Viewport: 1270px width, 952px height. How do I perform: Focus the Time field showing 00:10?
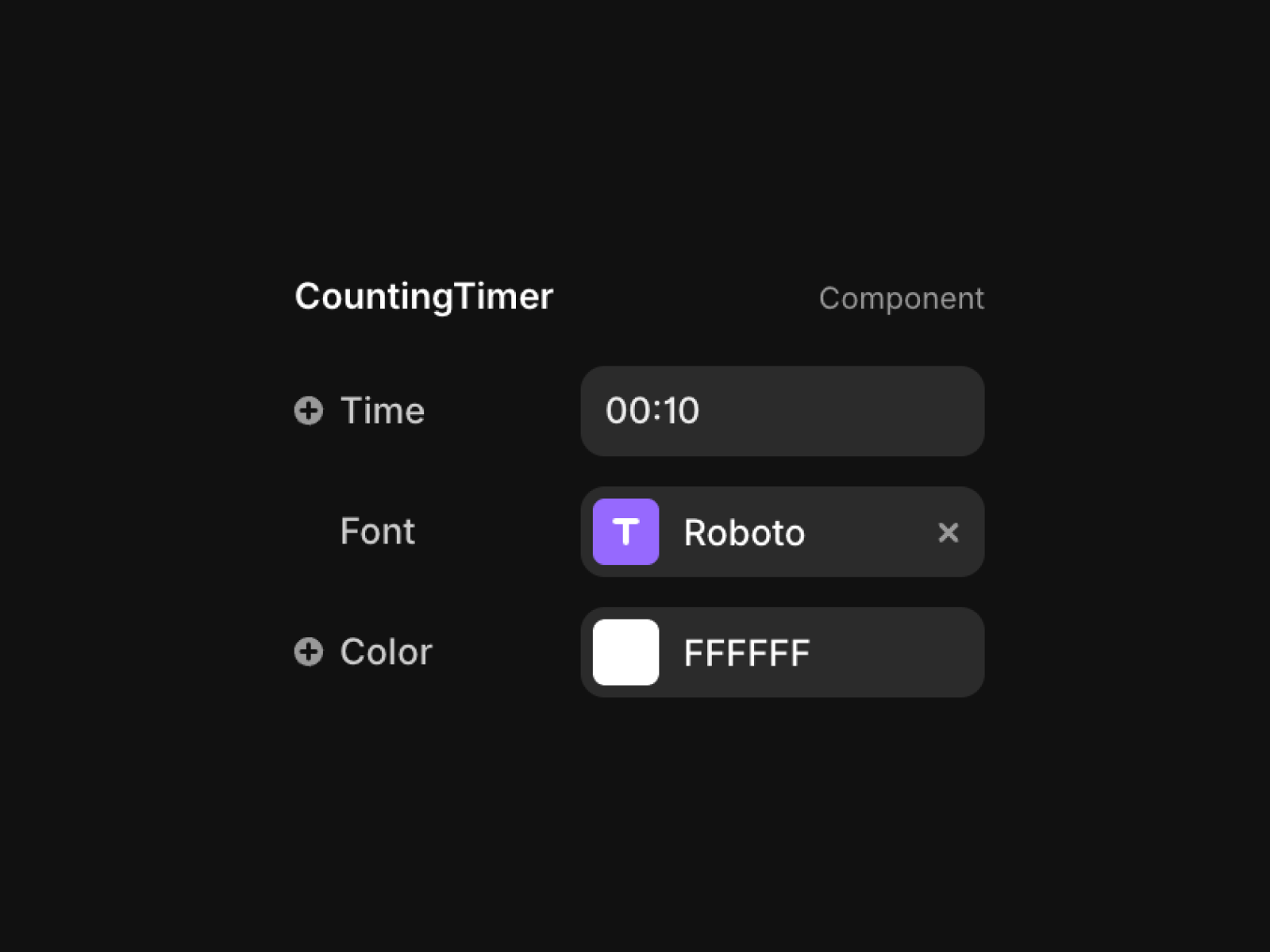click(782, 411)
